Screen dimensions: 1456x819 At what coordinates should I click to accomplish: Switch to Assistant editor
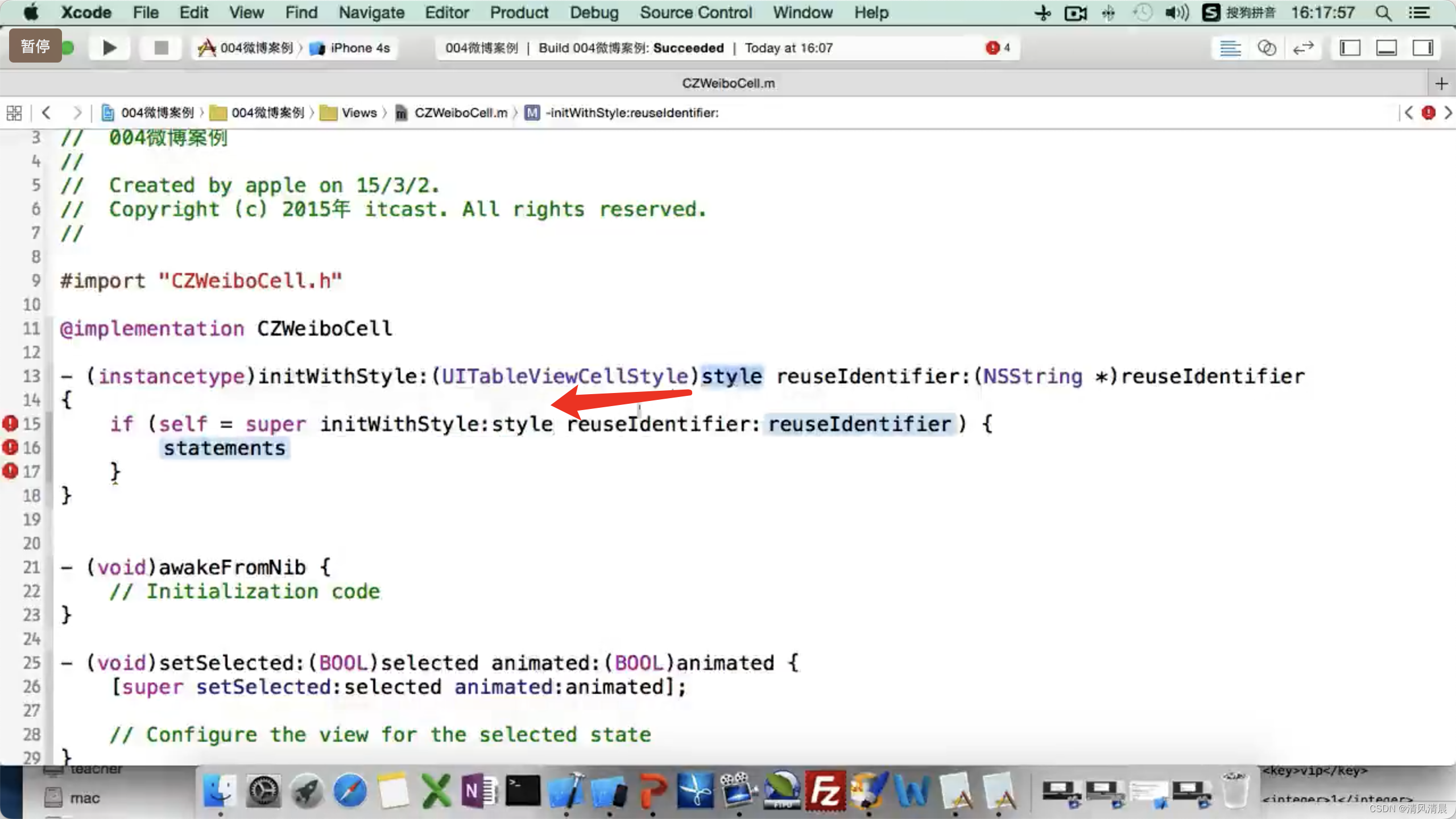point(1267,48)
